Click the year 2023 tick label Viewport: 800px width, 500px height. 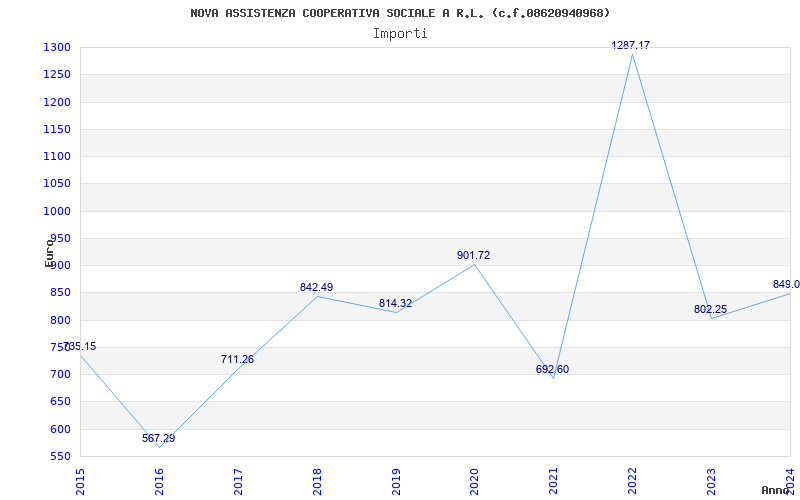[711, 482]
